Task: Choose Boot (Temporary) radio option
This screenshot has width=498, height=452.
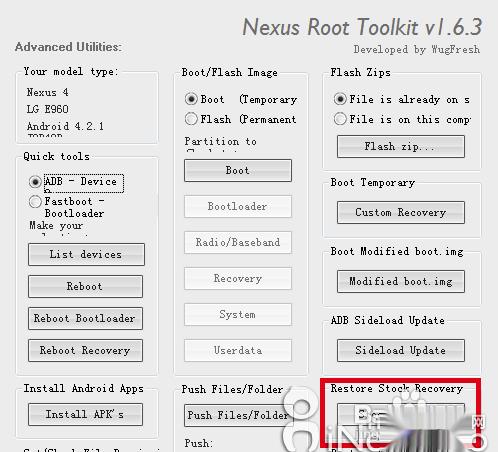Action: click(x=191, y=99)
